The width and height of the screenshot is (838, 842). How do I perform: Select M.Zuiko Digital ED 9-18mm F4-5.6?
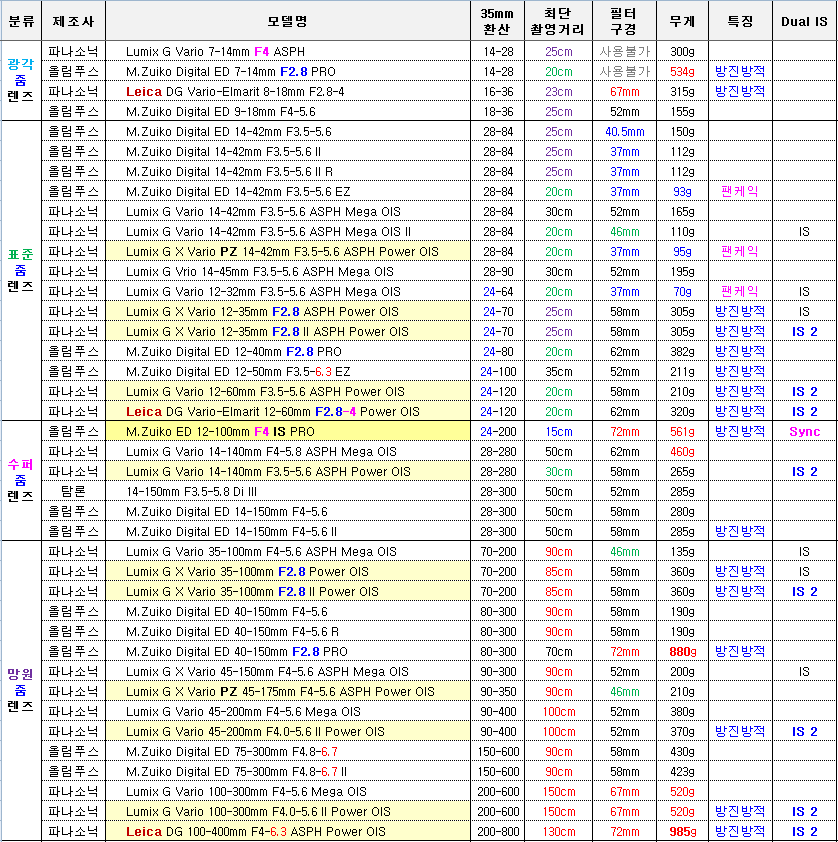221,112
